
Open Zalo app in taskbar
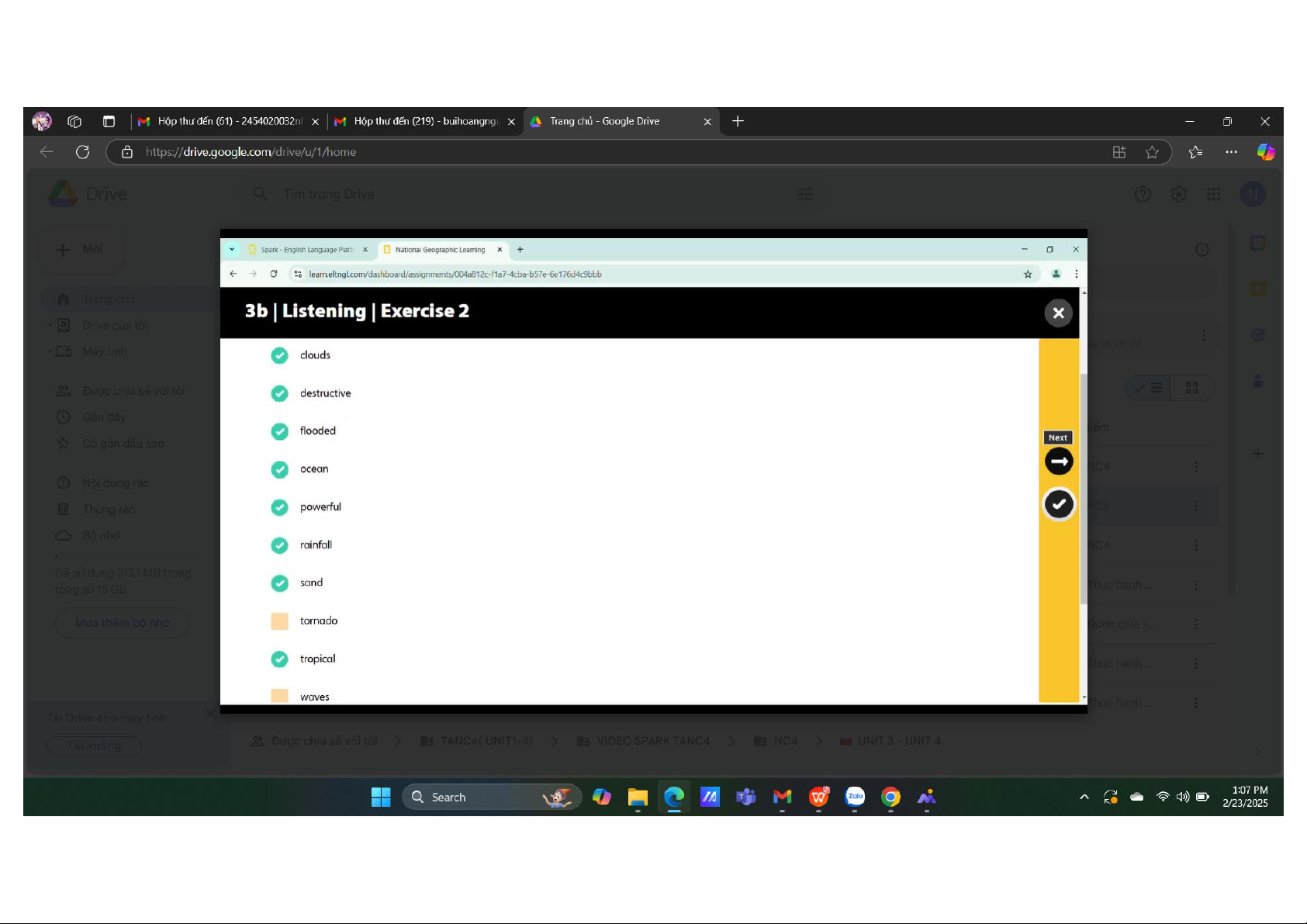[855, 797]
